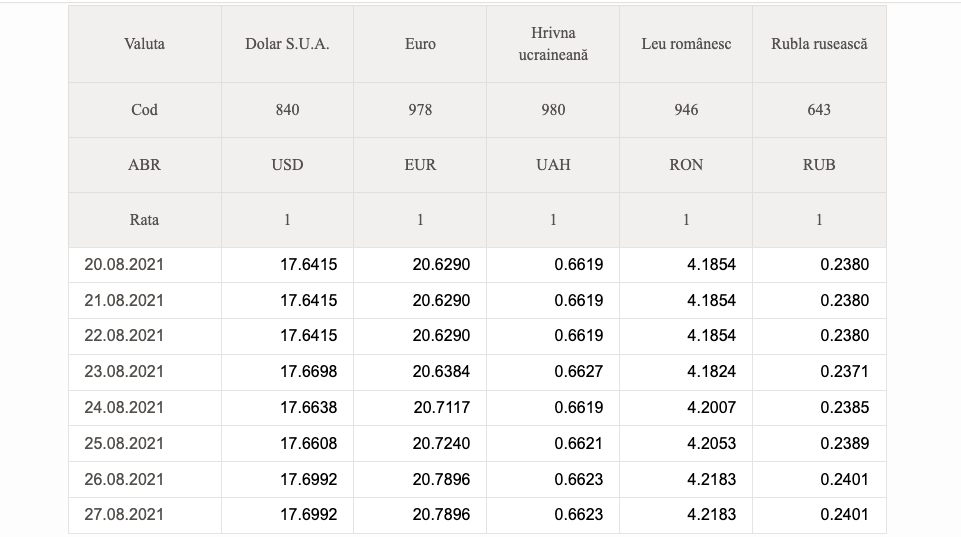Click the USD abbreviation cell
961x537 pixels.
(x=287, y=165)
